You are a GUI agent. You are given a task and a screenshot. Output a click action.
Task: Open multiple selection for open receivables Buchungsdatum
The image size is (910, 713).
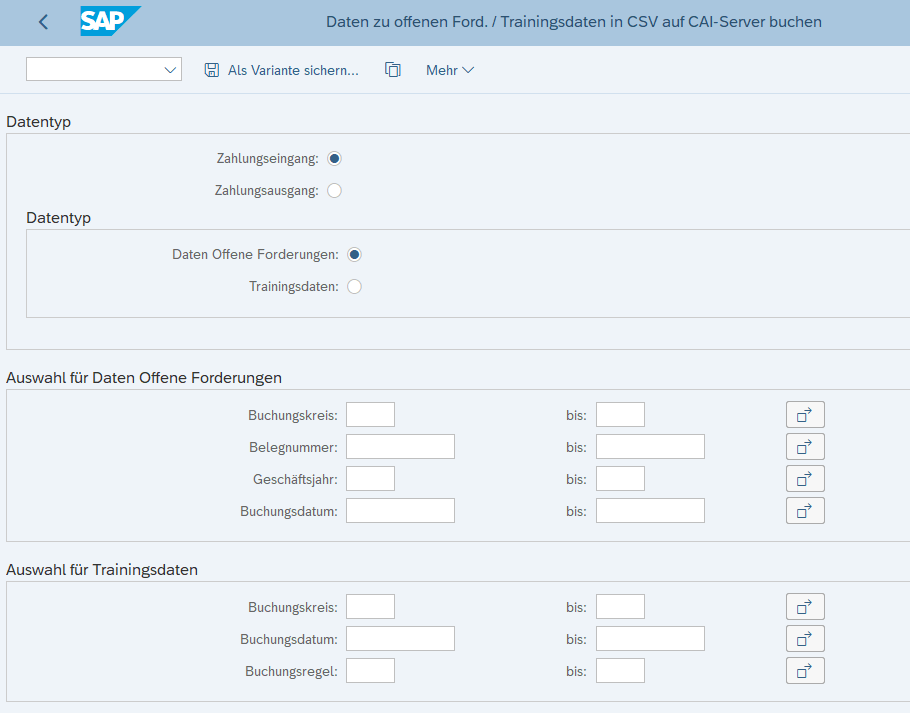click(x=805, y=510)
